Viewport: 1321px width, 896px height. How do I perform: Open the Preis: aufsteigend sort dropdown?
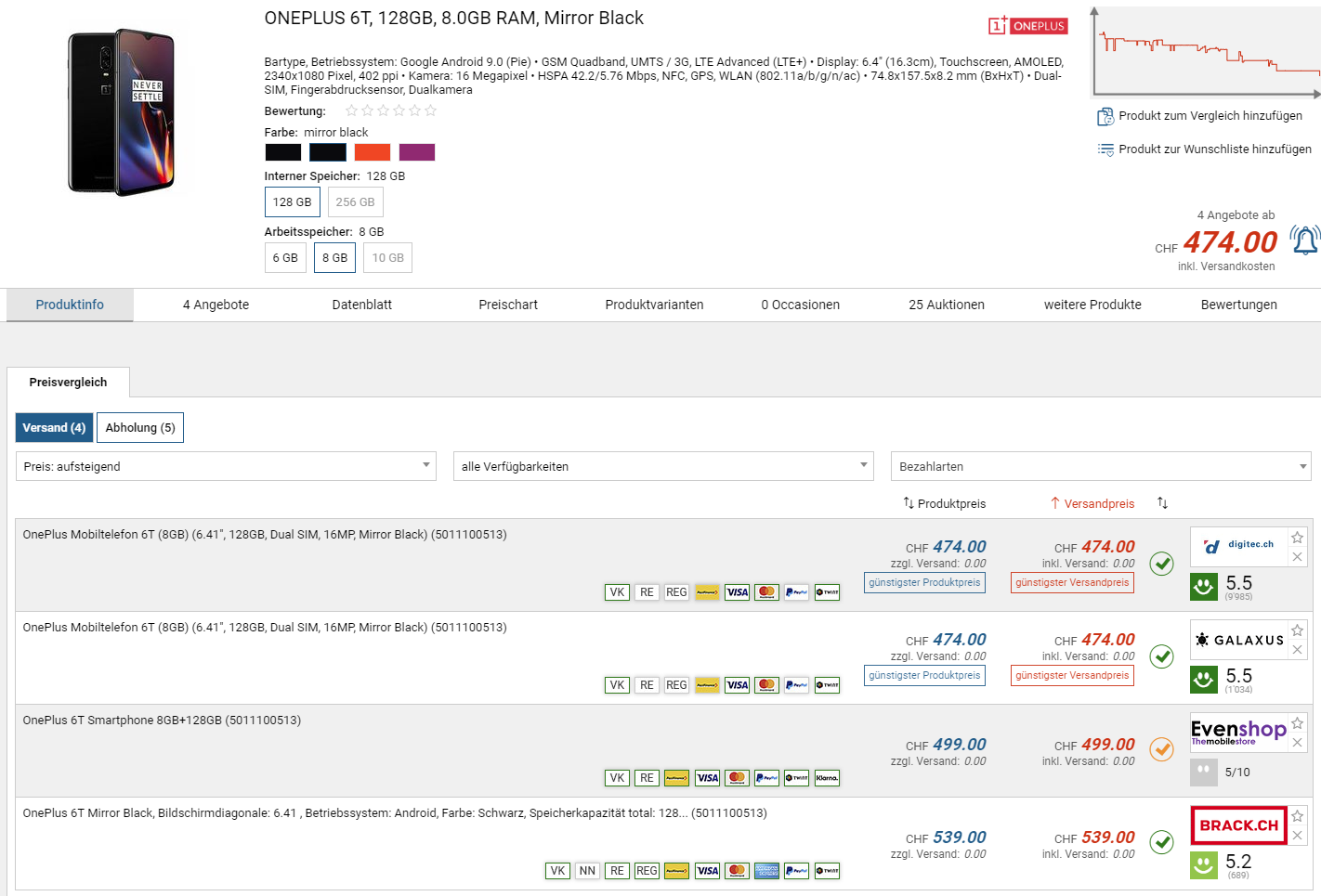[x=226, y=466]
